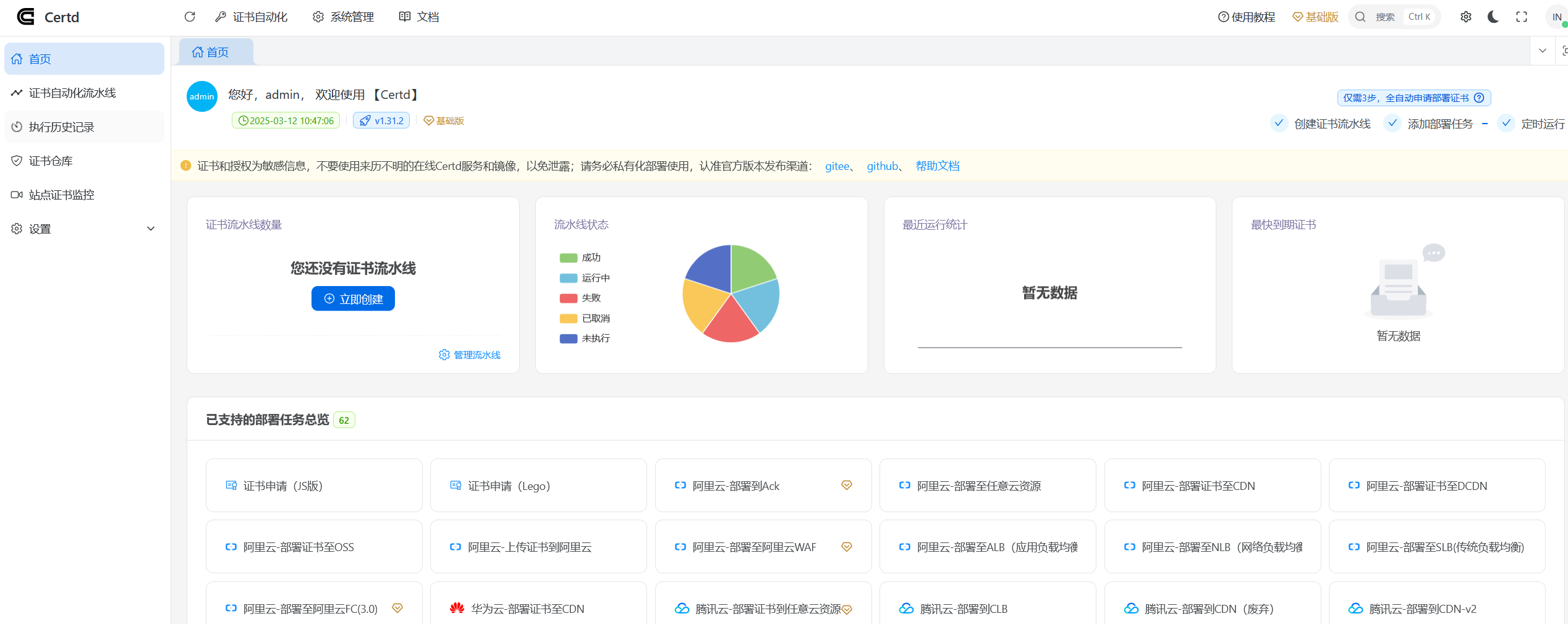
Task: Click the question mark help icon by 3-step hint
Action: pyautogui.click(x=1479, y=98)
